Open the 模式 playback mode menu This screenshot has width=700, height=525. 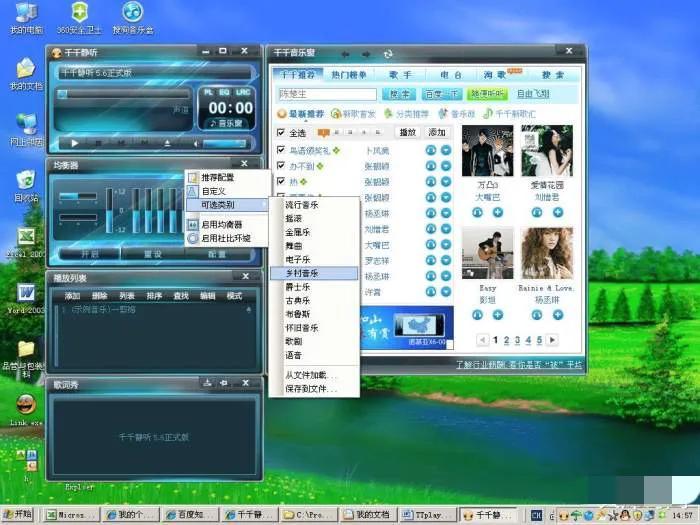pos(234,296)
